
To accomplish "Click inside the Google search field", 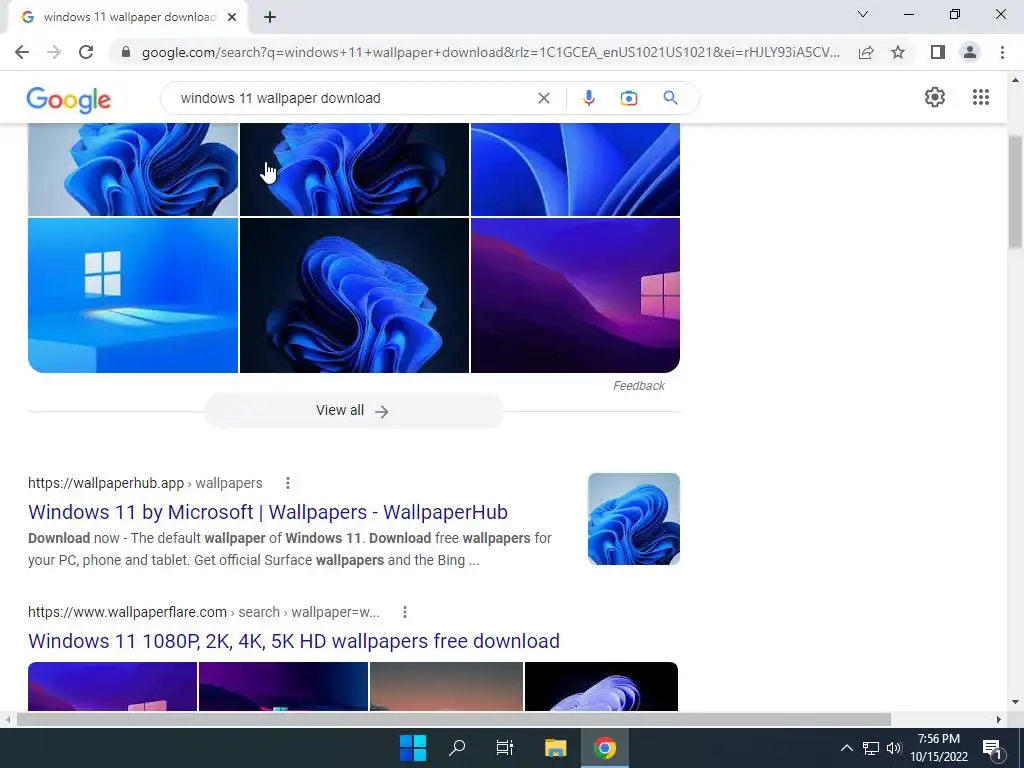I will (353, 98).
